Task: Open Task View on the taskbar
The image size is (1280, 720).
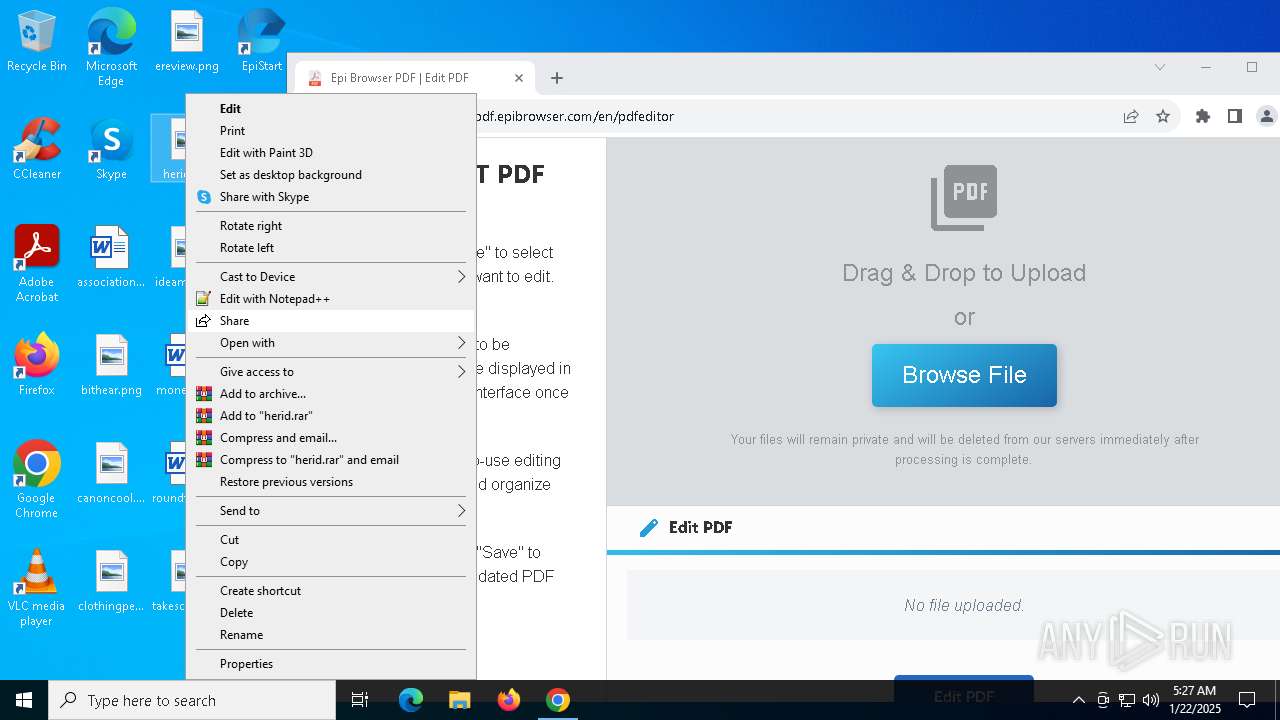Action: 360,700
